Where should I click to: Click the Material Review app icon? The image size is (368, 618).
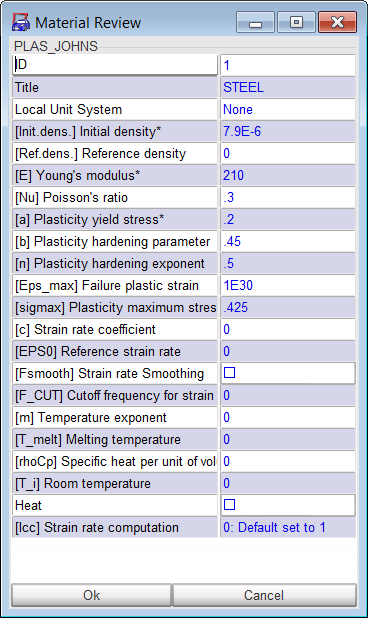pyautogui.click(x=21, y=22)
